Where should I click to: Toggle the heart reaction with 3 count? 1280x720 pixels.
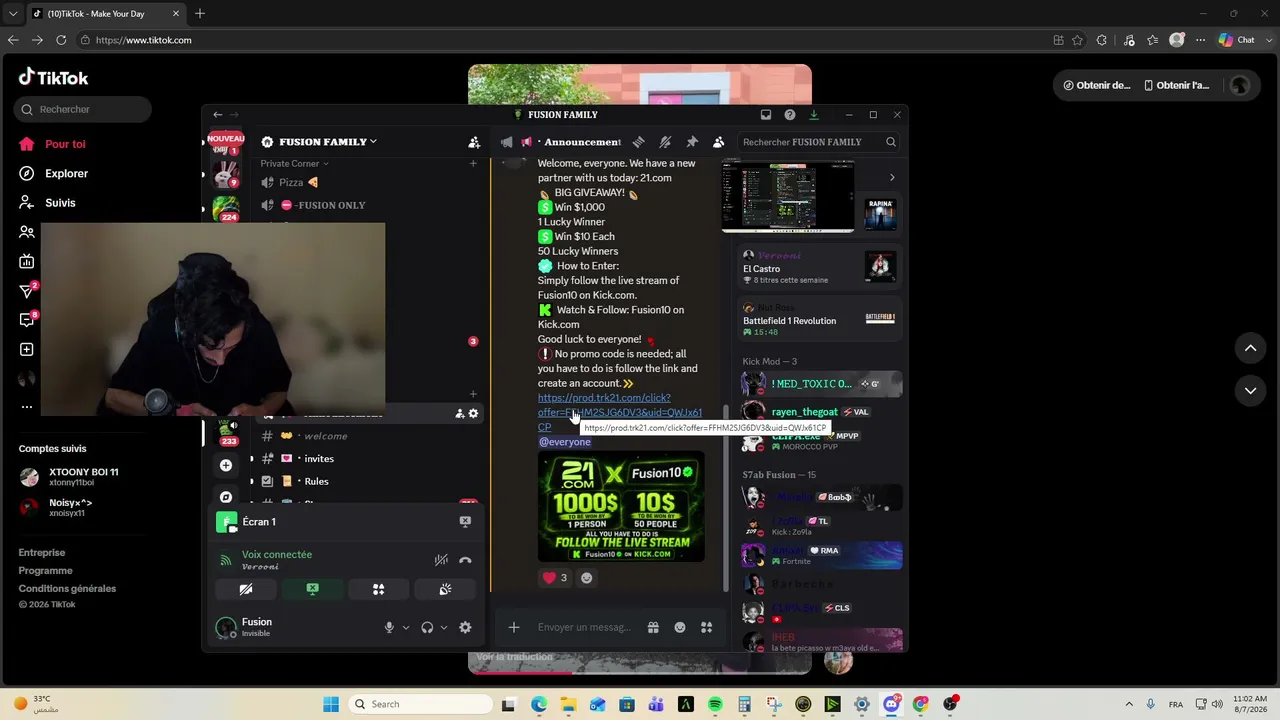pos(554,578)
